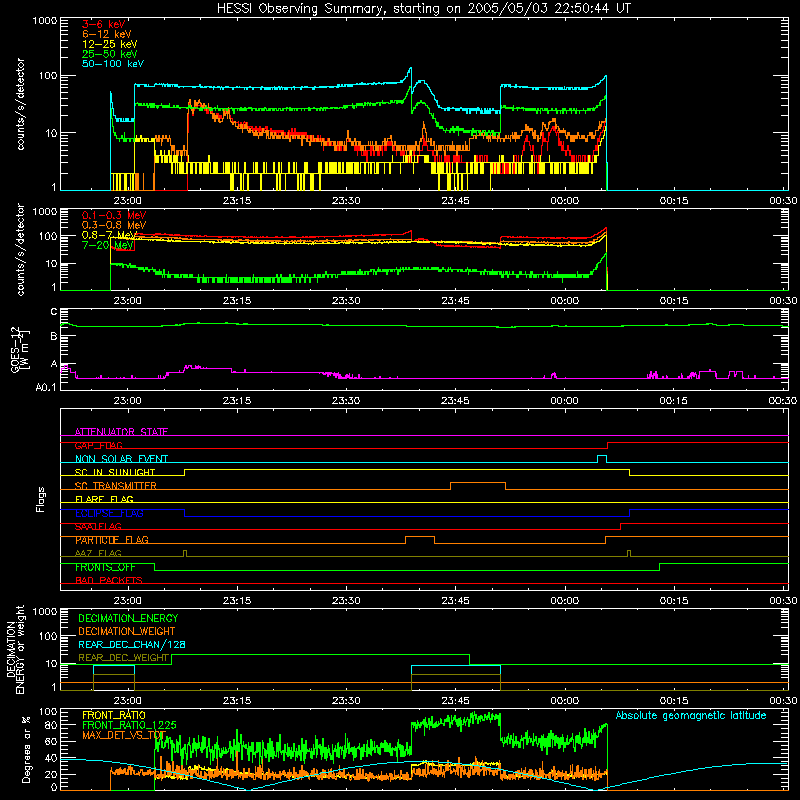Select the FRONTS_OFF flag label
The height and width of the screenshot is (800, 800).
(x=105, y=567)
